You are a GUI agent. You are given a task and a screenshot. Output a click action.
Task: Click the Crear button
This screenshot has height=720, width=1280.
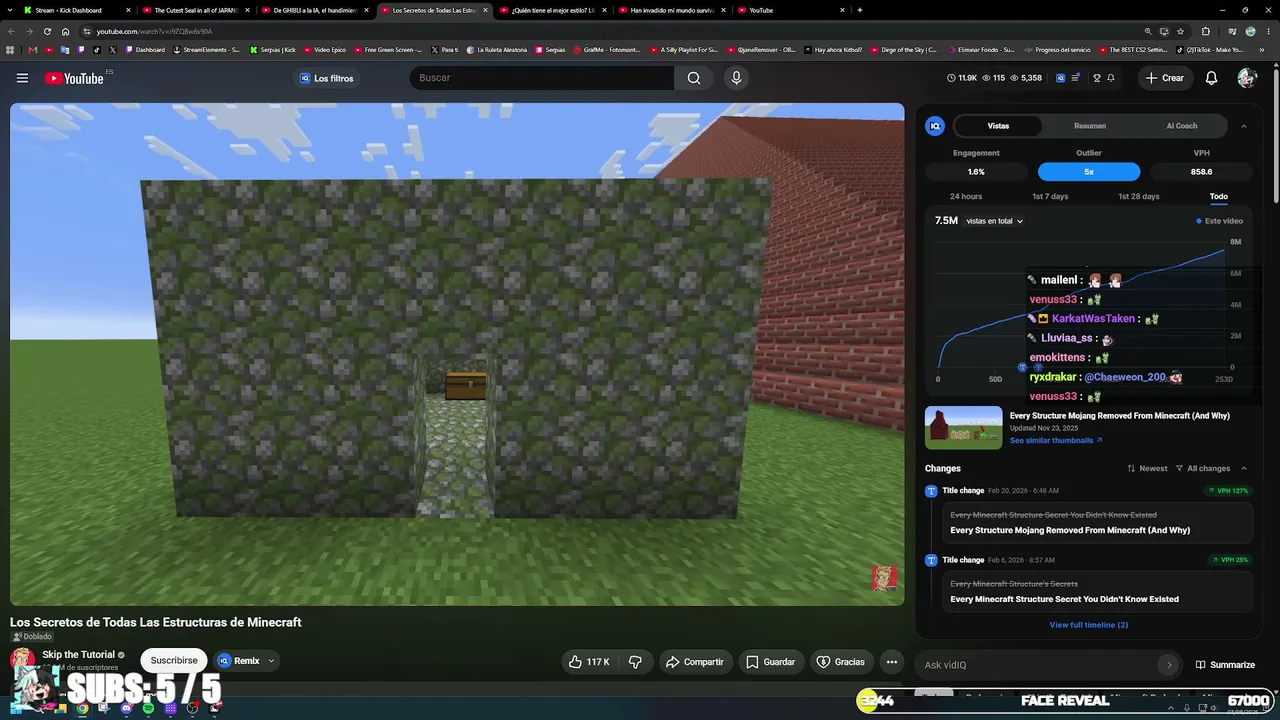[1165, 78]
